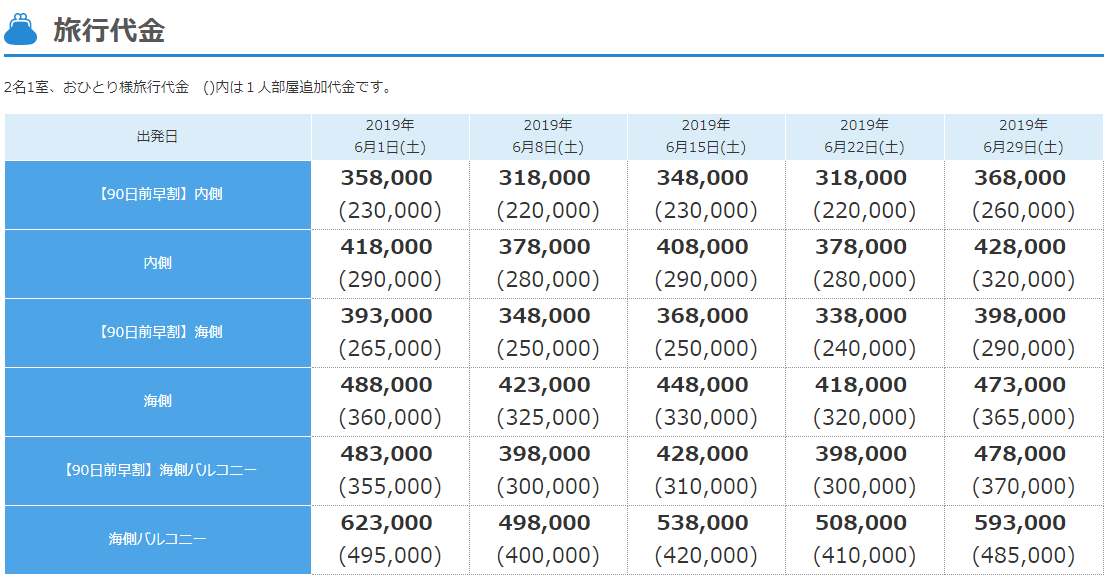This screenshot has height=577, width=1107.
Task: Click the 出発日 header cell
Action: [x=157, y=136]
